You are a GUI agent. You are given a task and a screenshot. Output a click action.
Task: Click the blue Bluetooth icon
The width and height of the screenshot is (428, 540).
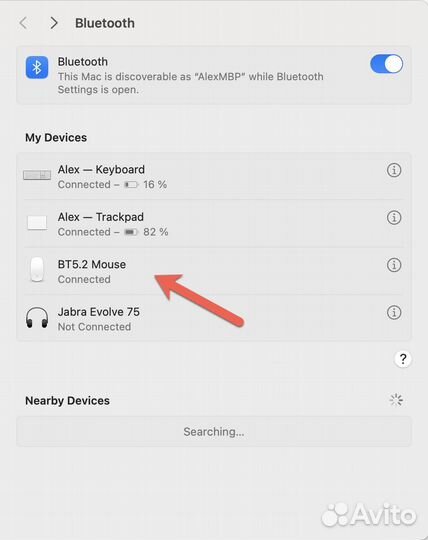click(x=37, y=67)
